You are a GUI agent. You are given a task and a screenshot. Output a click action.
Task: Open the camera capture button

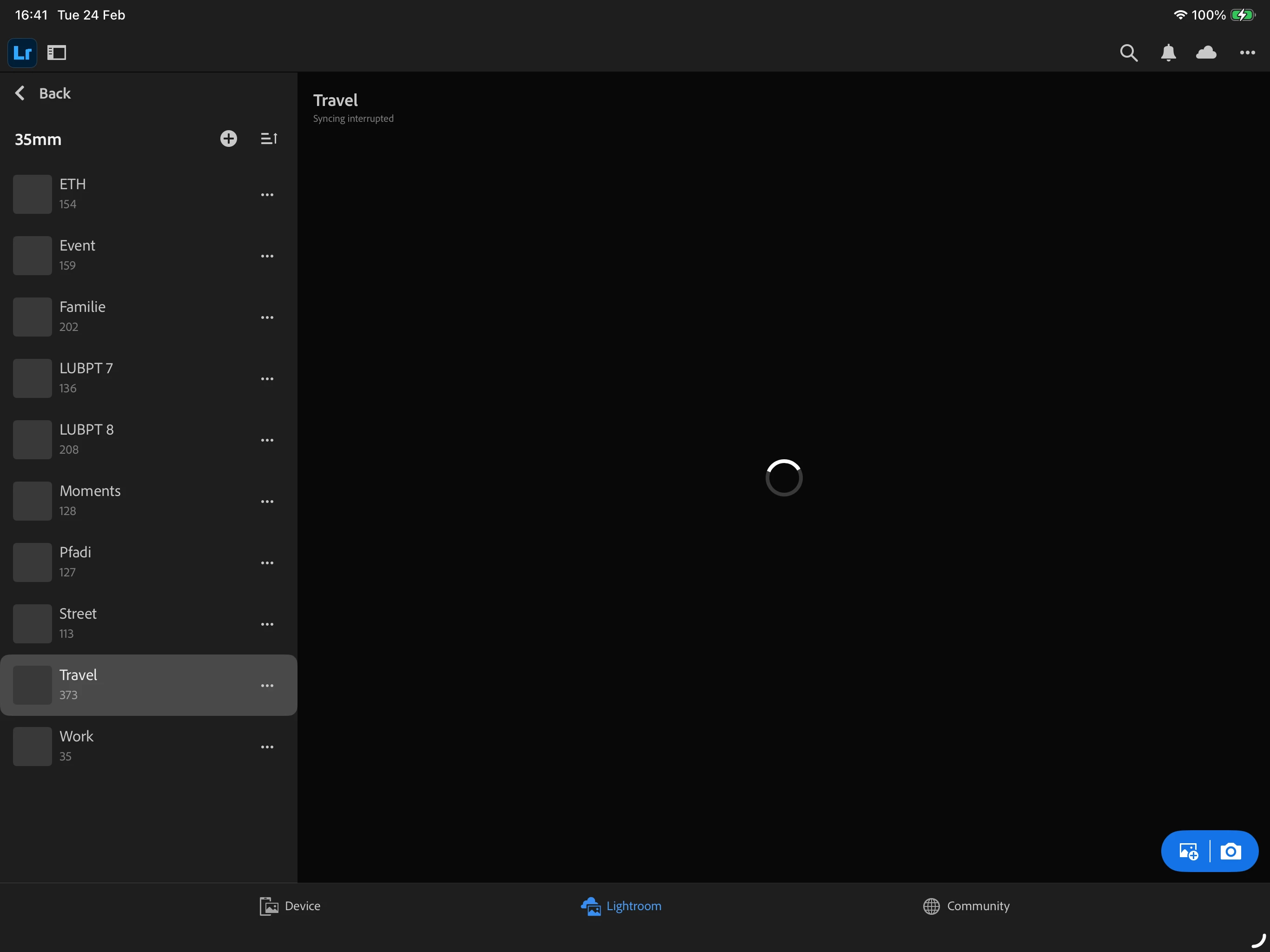pos(1230,851)
